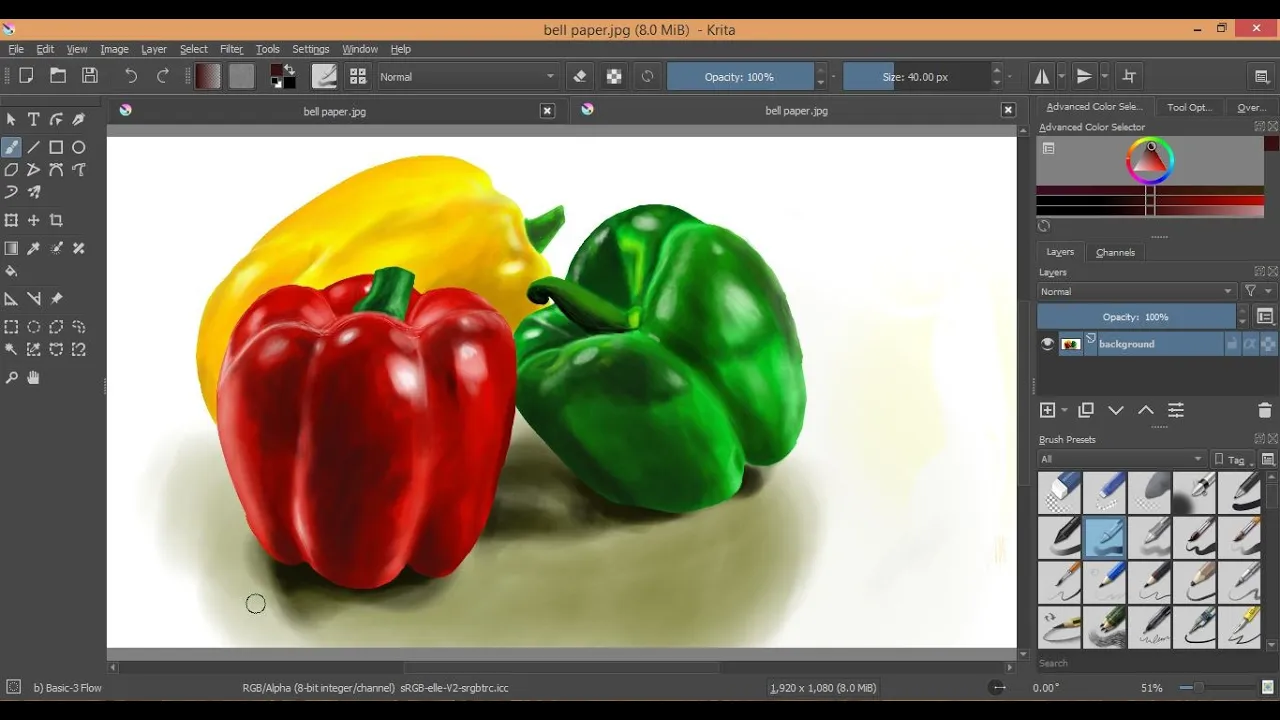
Task: Expand horizontal mirror options arrow
Action: 1062,76
